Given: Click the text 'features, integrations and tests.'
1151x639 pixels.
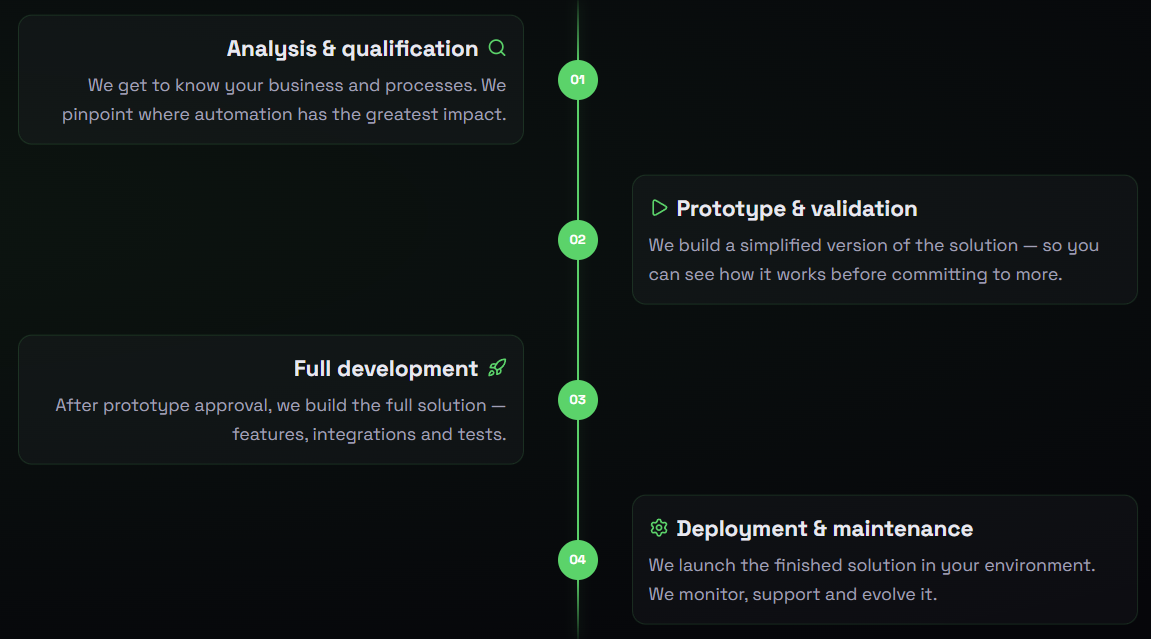Looking at the screenshot, I should tap(369, 434).
